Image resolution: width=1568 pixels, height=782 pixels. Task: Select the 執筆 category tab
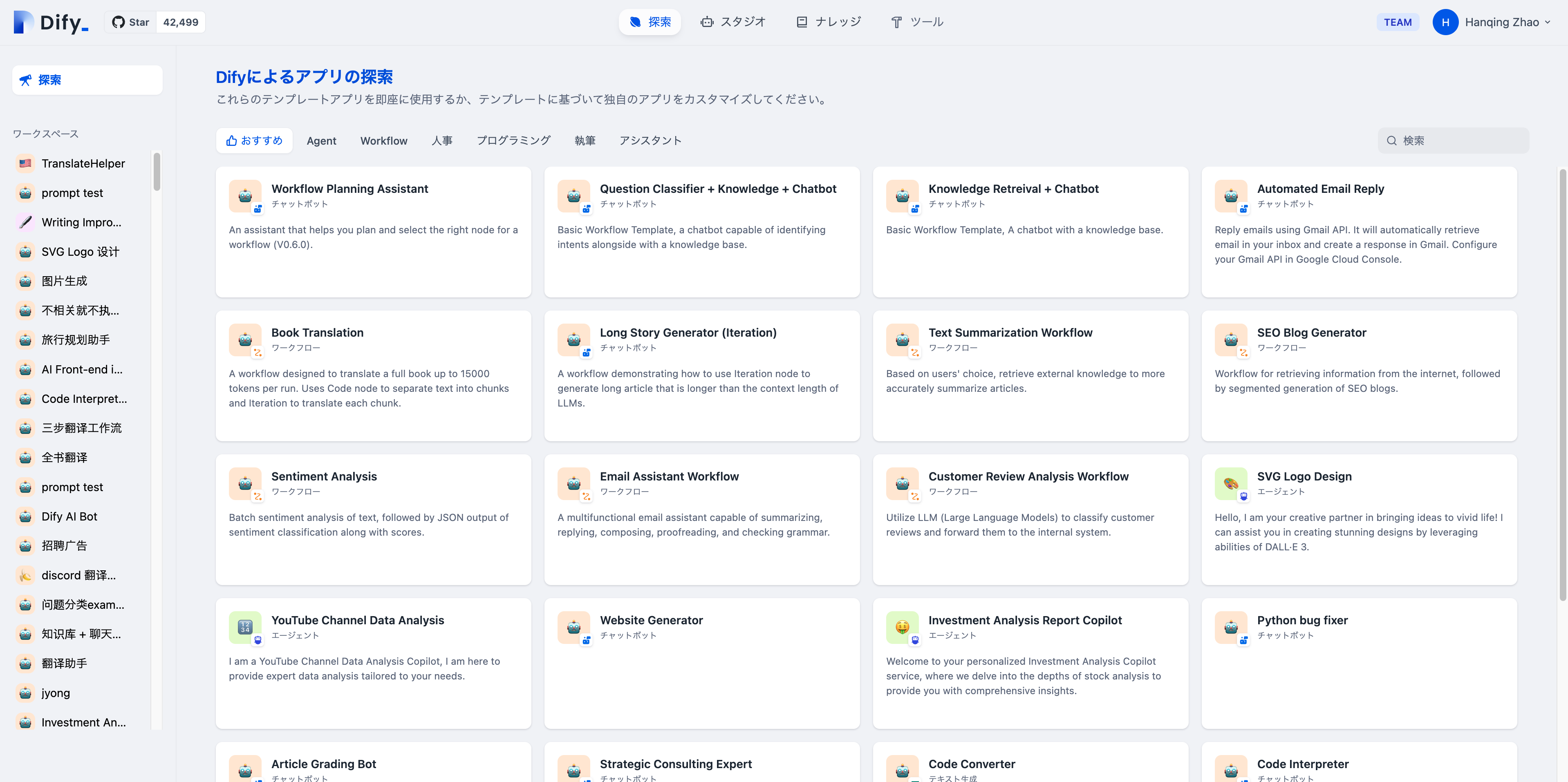[x=585, y=141]
